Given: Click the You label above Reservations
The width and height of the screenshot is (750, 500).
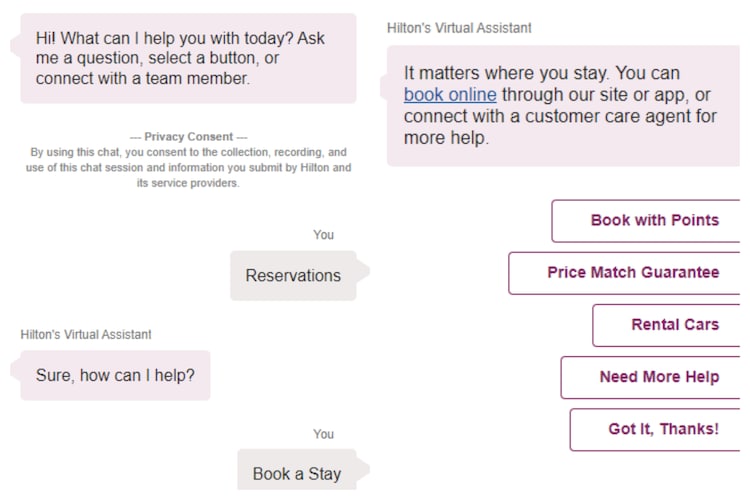Looking at the screenshot, I should 323,235.
